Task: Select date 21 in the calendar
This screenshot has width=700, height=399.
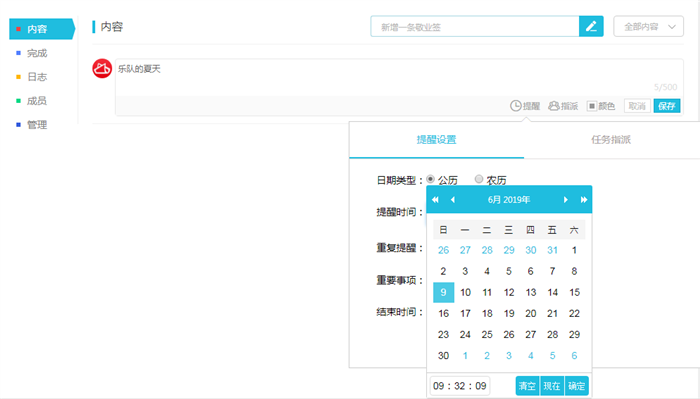Action: (552, 313)
